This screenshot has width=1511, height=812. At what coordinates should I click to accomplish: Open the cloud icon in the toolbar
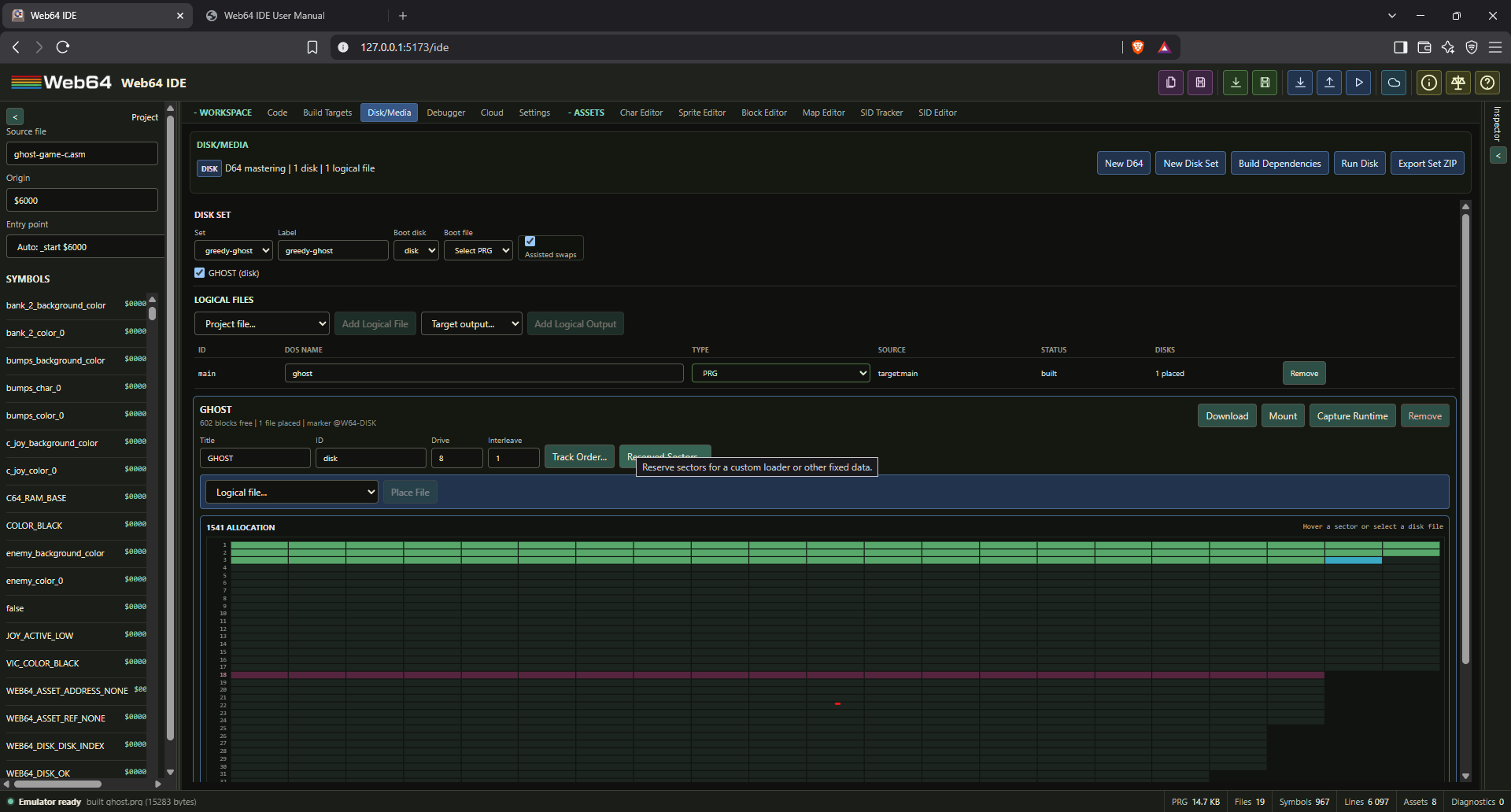tap(1394, 83)
